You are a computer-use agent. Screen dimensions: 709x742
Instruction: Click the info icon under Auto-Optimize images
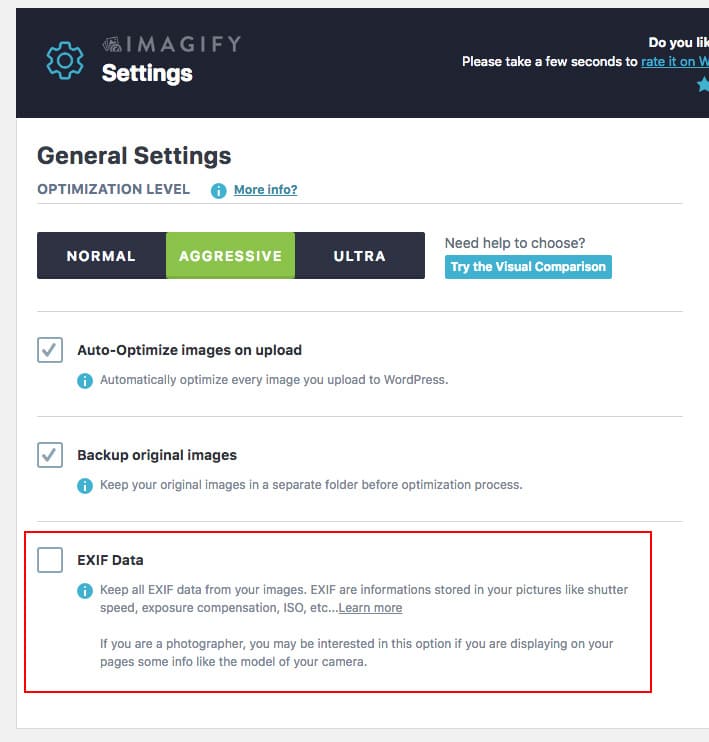[x=85, y=380]
